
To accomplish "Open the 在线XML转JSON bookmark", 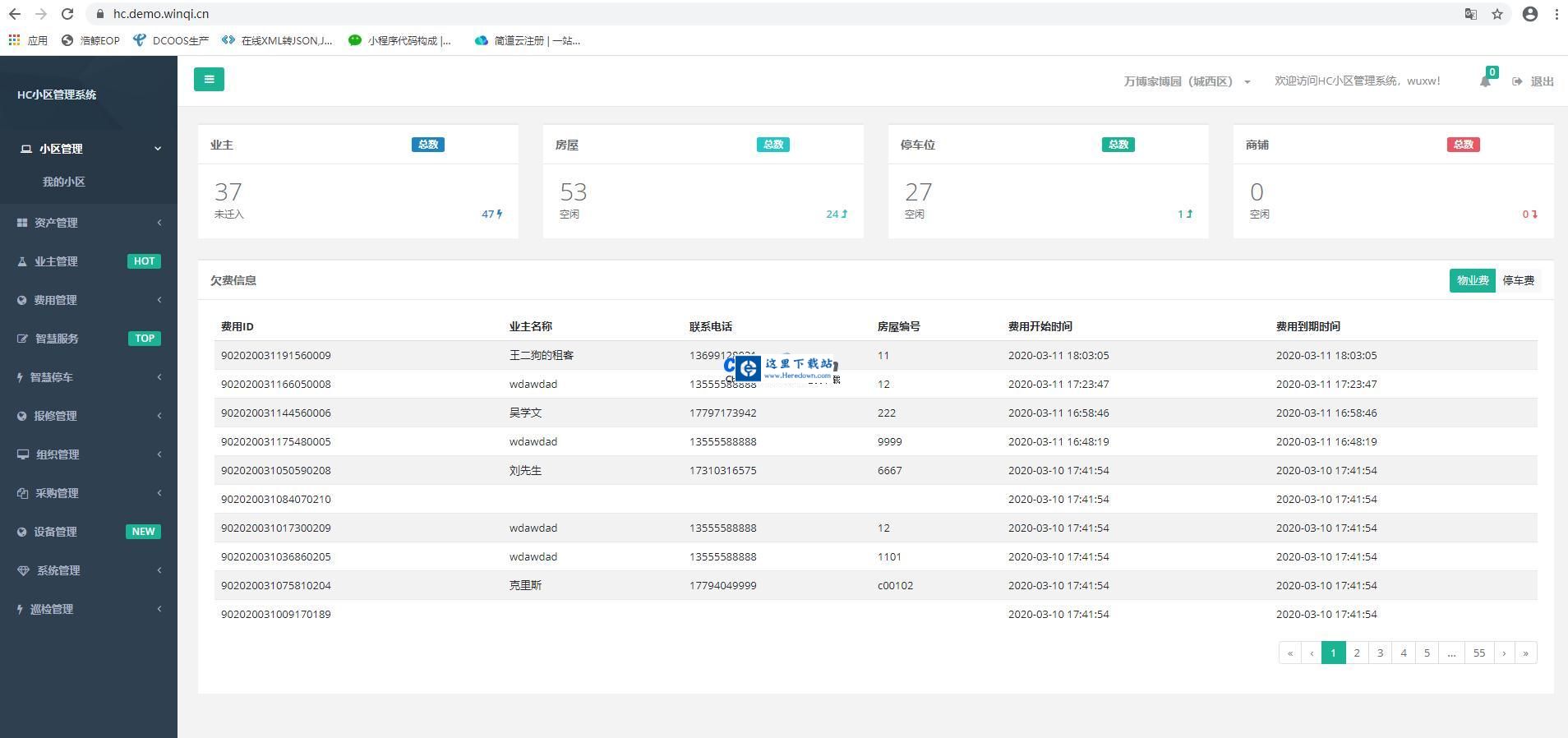I will (277, 40).
